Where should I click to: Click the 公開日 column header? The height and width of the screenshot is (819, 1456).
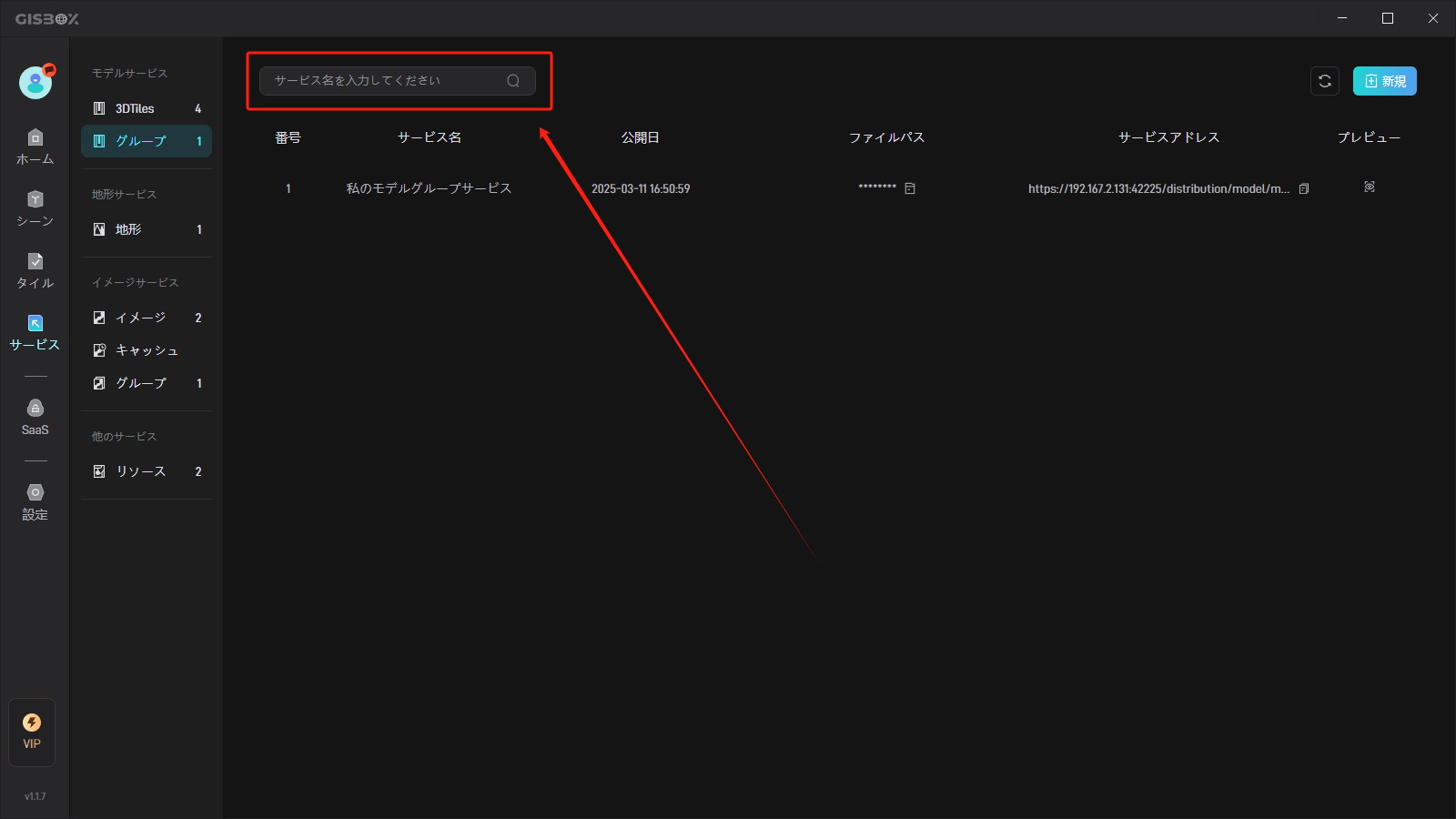coord(641,137)
